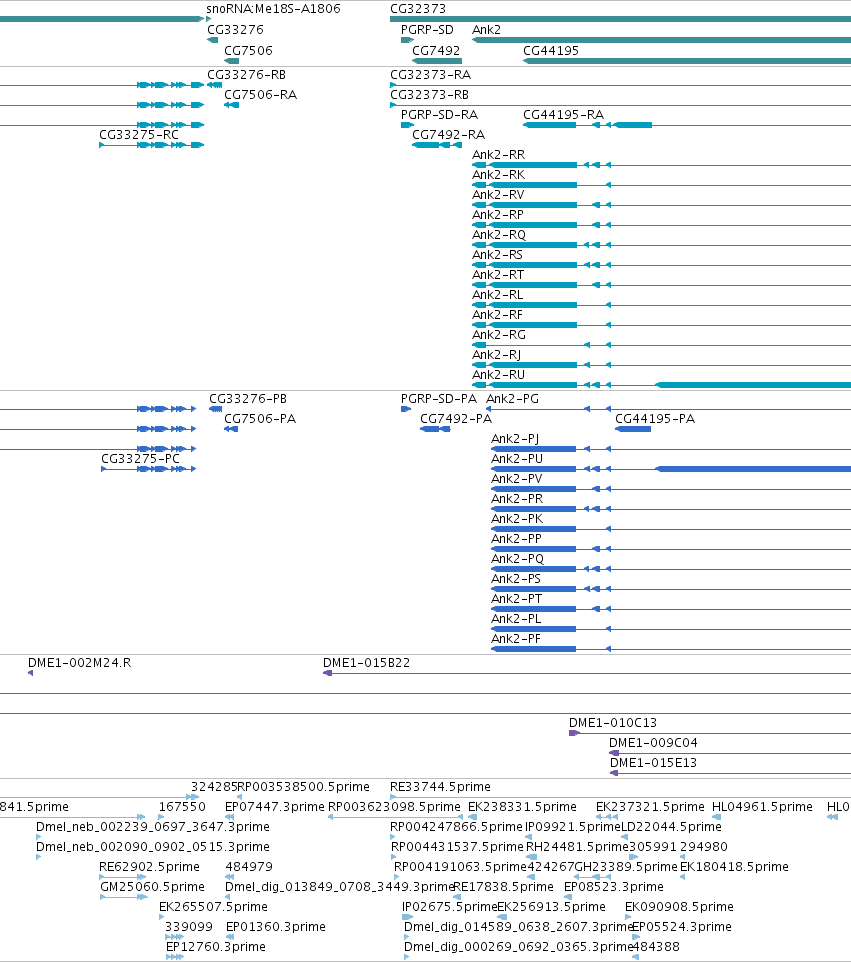The height and width of the screenshot is (962, 851).
Task: Click the Ank2-PU wide exon bar
Action: pyautogui.click(x=753, y=469)
